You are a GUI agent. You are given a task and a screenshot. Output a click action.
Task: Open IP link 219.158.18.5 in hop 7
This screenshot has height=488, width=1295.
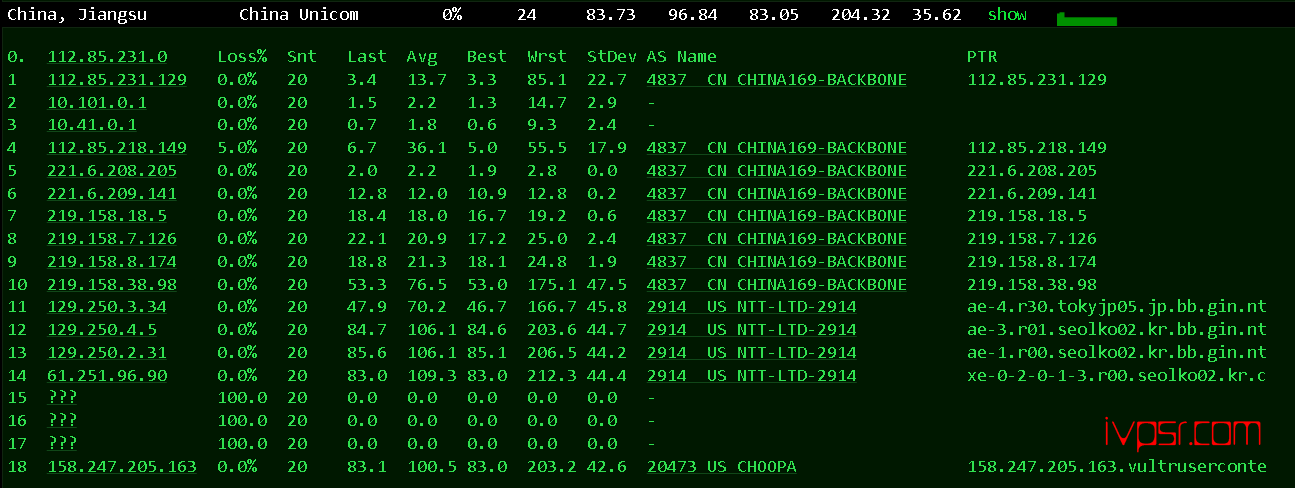tap(107, 216)
